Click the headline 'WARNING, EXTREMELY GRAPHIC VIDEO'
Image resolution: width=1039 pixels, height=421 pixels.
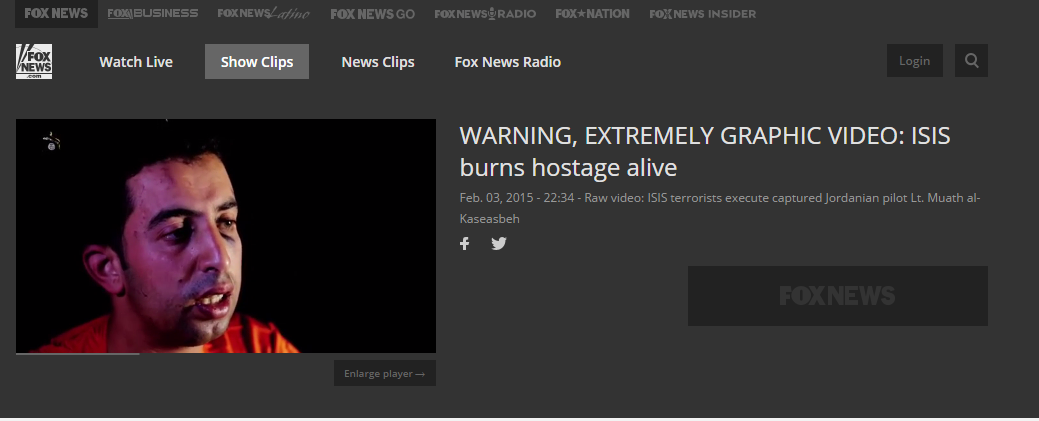click(704, 151)
